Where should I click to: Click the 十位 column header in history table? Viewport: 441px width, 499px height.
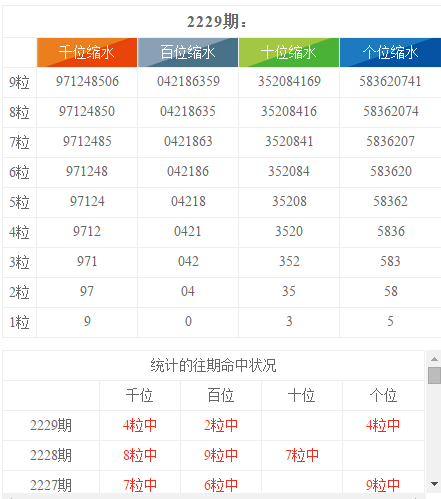point(302,395)
